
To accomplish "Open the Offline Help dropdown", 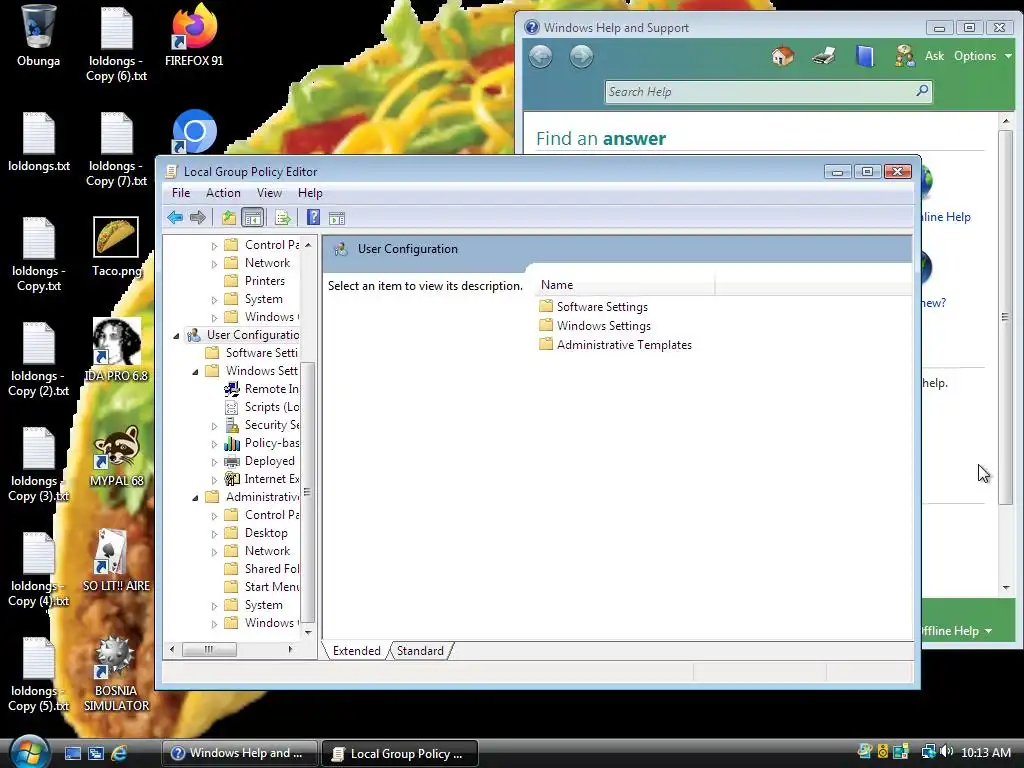I will tap(957, 631).
